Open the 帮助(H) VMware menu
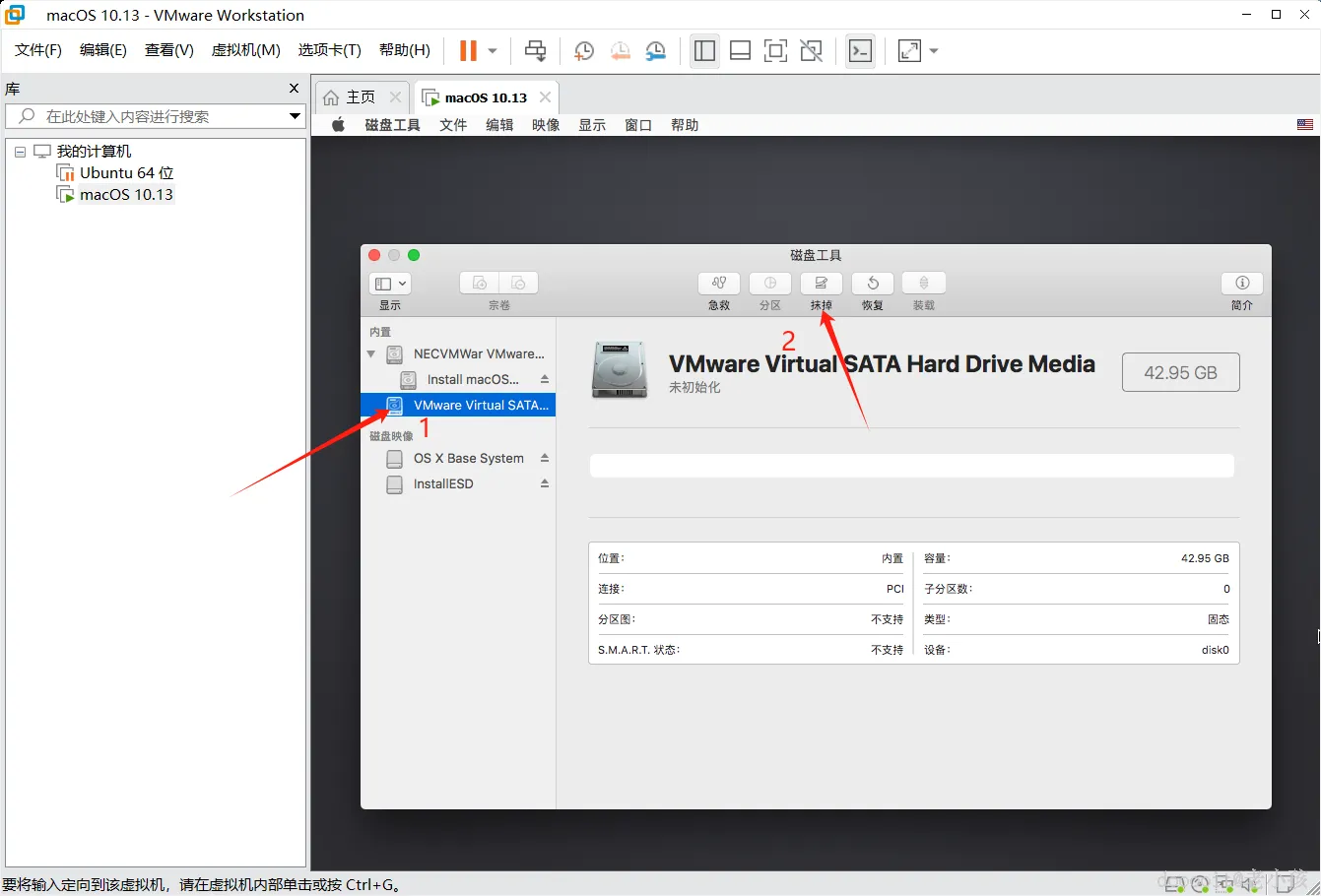 (x=405, y=50)
